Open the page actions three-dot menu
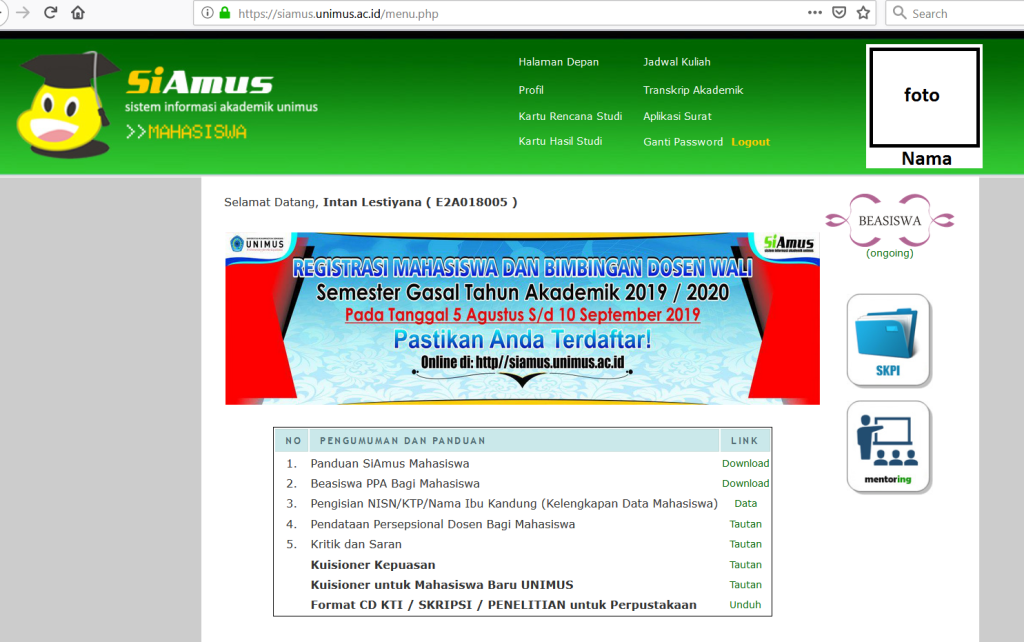The height and width of the screenshot is (642, 1024). click(814, 12)
